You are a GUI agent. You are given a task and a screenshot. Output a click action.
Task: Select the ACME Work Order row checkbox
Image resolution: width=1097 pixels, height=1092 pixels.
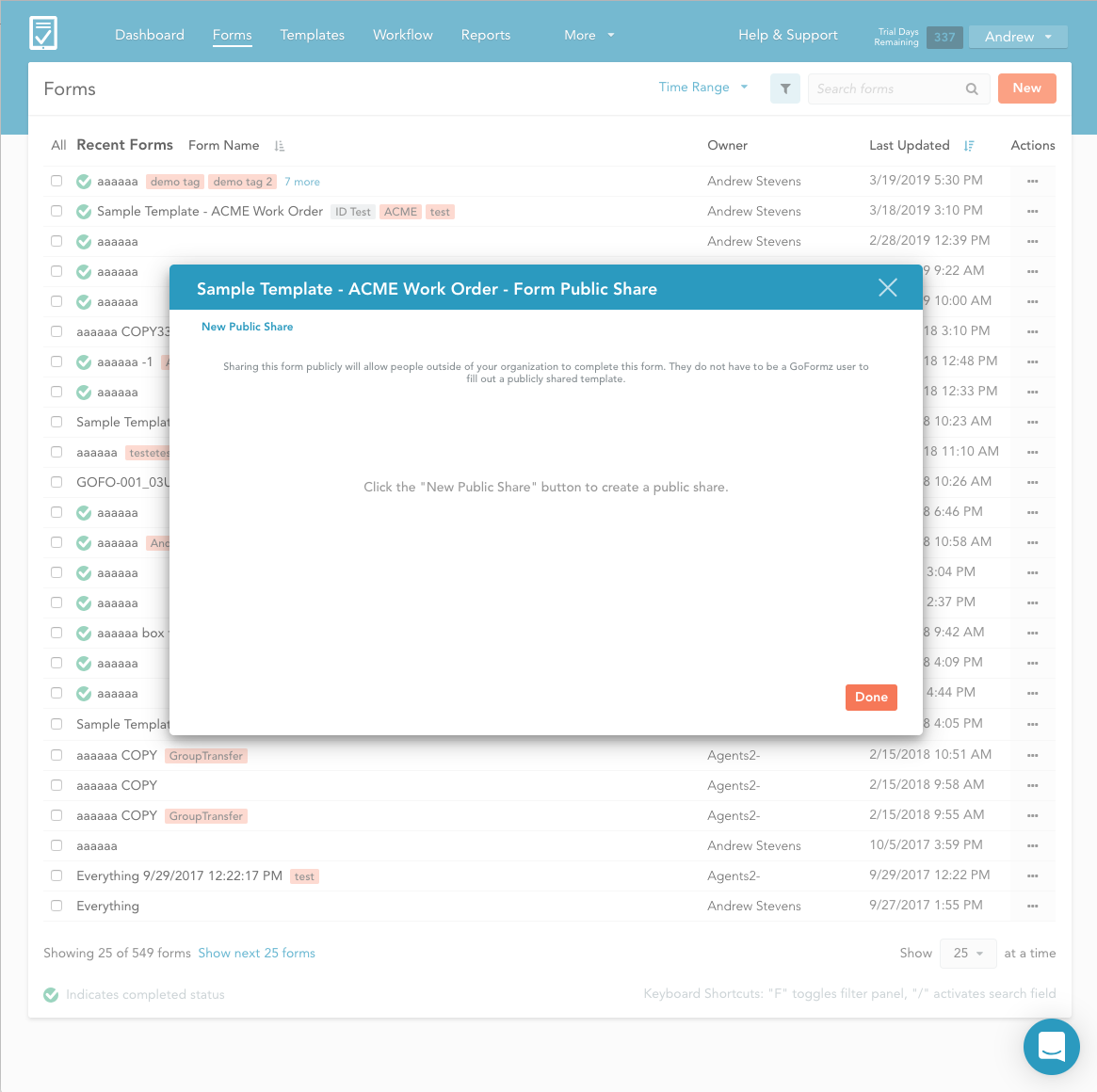coord(56,211)
